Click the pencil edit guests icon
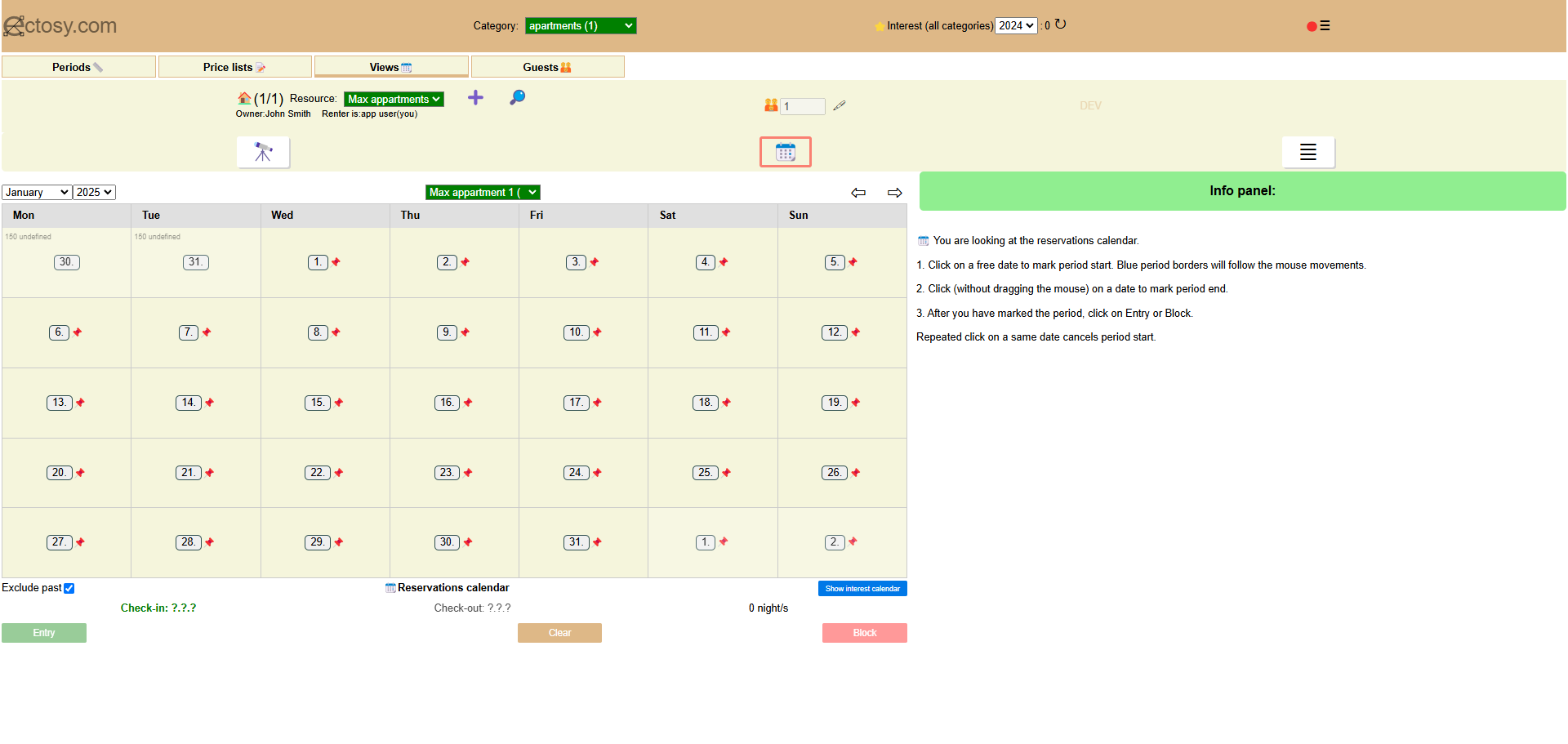 tap(840, 105)
